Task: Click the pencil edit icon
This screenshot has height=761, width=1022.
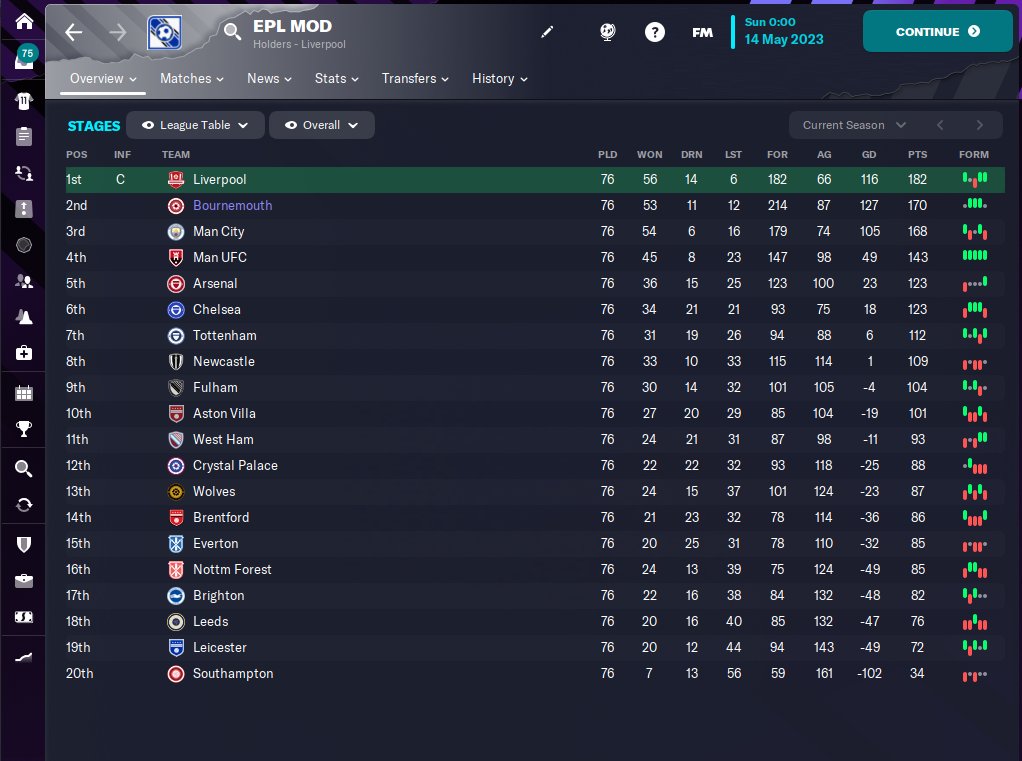Action: [x=547, y=32]
